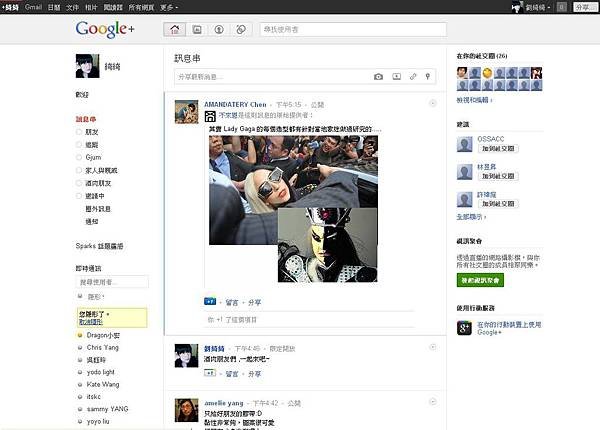Open 閱讀器 reader in top bar

[113, 7]
